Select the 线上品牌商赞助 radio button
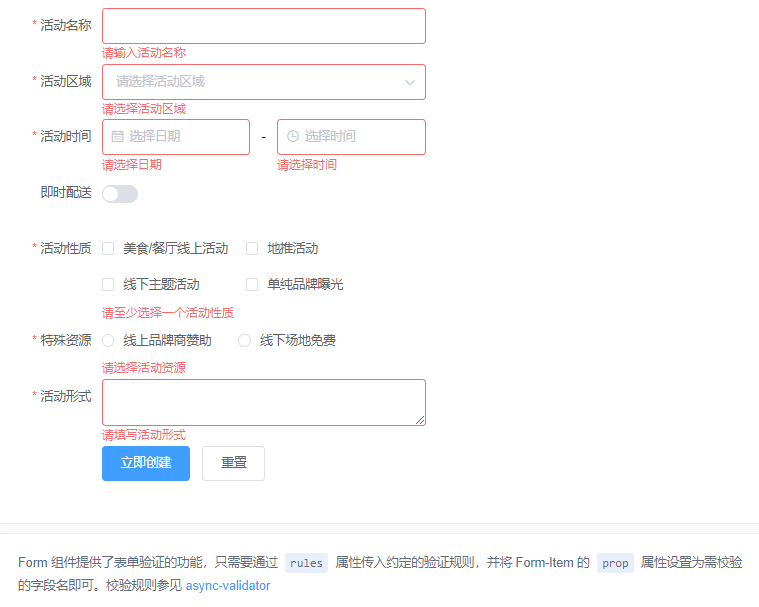 (108, 341)
